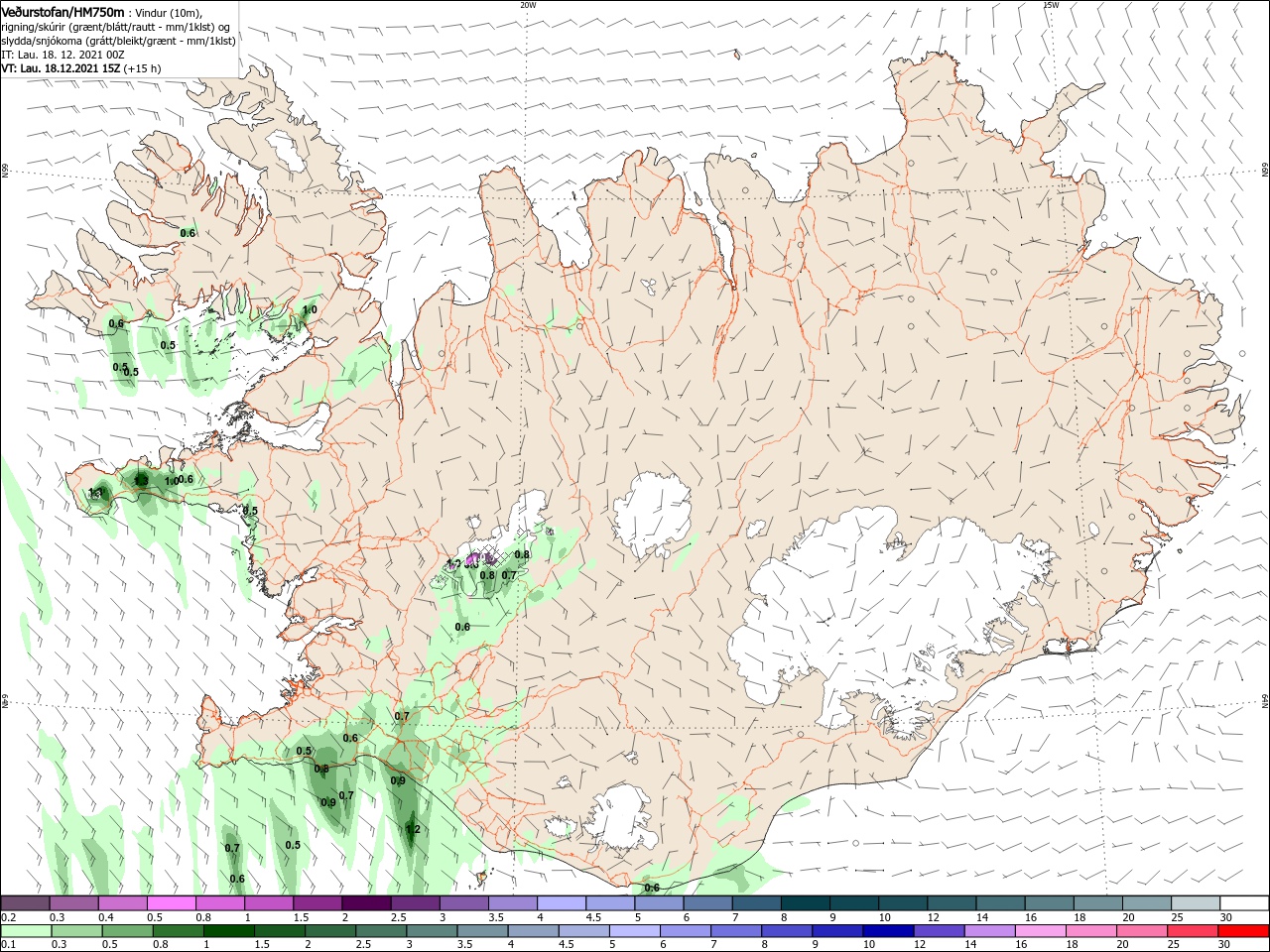This screenshot has height=952, width=1270.
Task: Click the dark mauve 0.2 swatch, upper legend row
Action: coord(25,903)
